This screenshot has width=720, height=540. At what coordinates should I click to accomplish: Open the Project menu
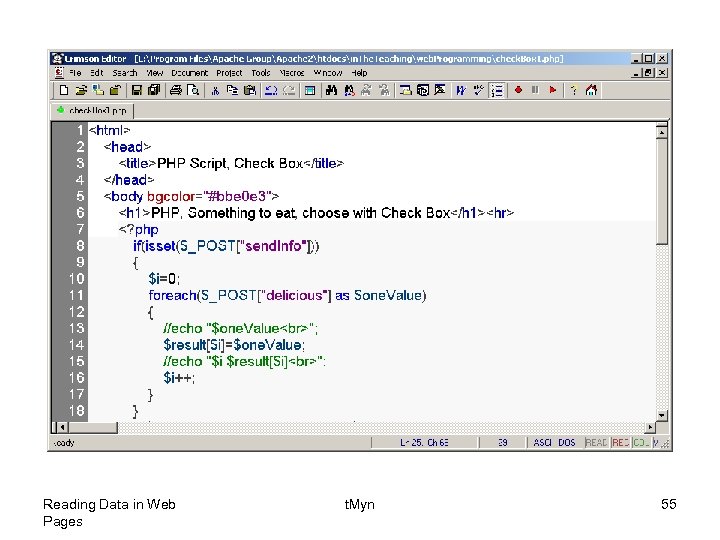[x=229, y=73]
